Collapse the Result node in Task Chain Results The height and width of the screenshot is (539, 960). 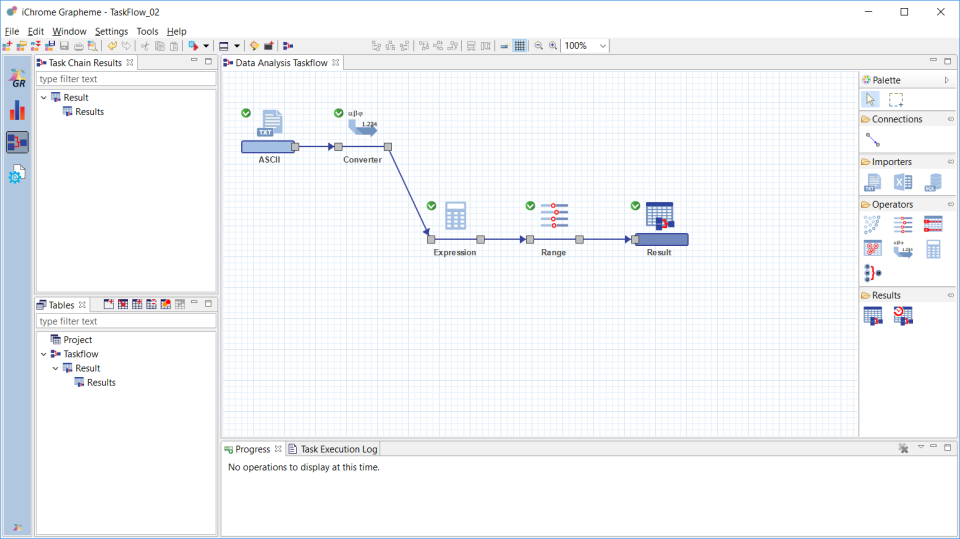tap(43, 97)
